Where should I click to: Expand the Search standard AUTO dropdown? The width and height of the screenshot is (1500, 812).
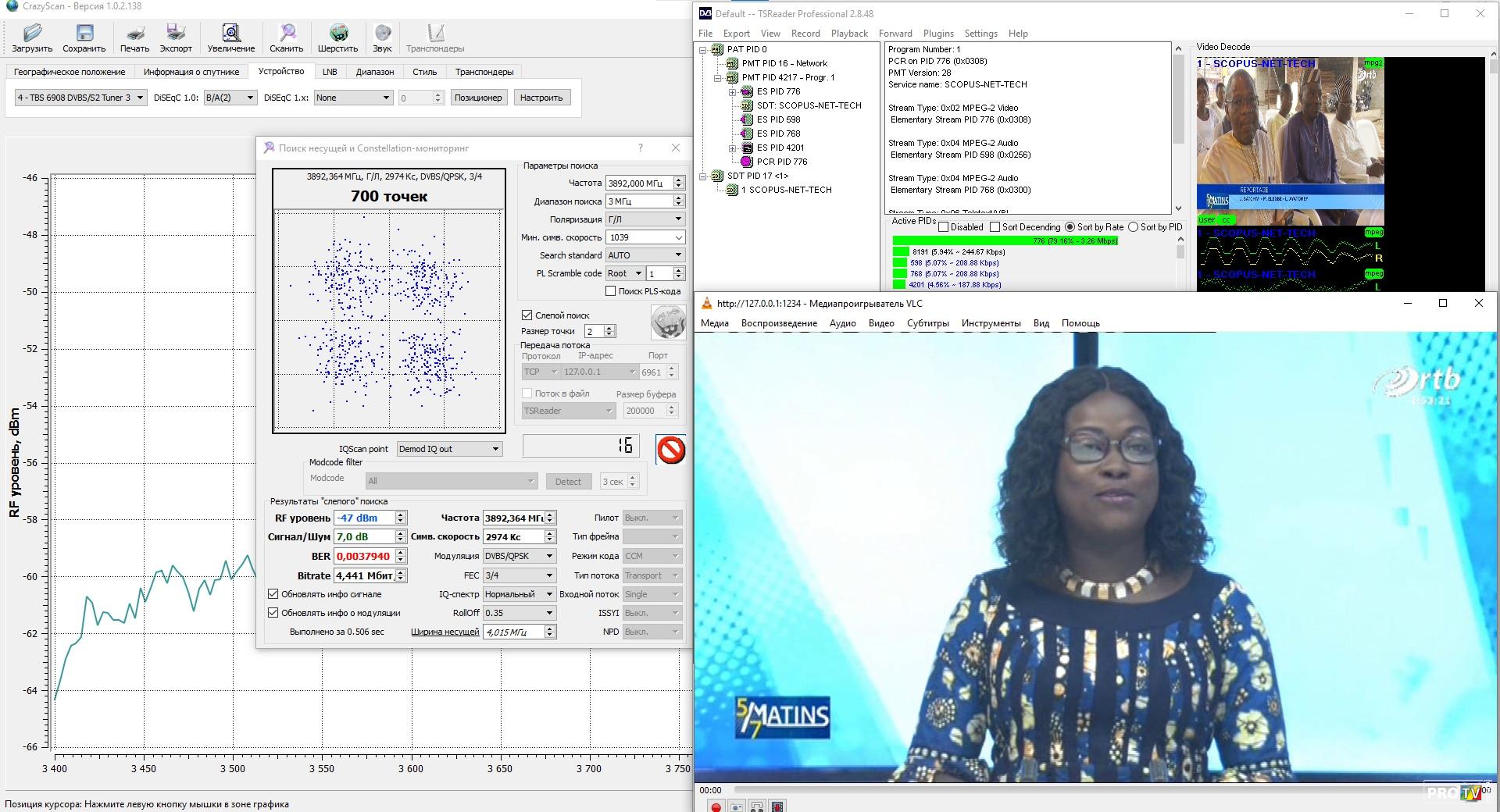[645, 255]
